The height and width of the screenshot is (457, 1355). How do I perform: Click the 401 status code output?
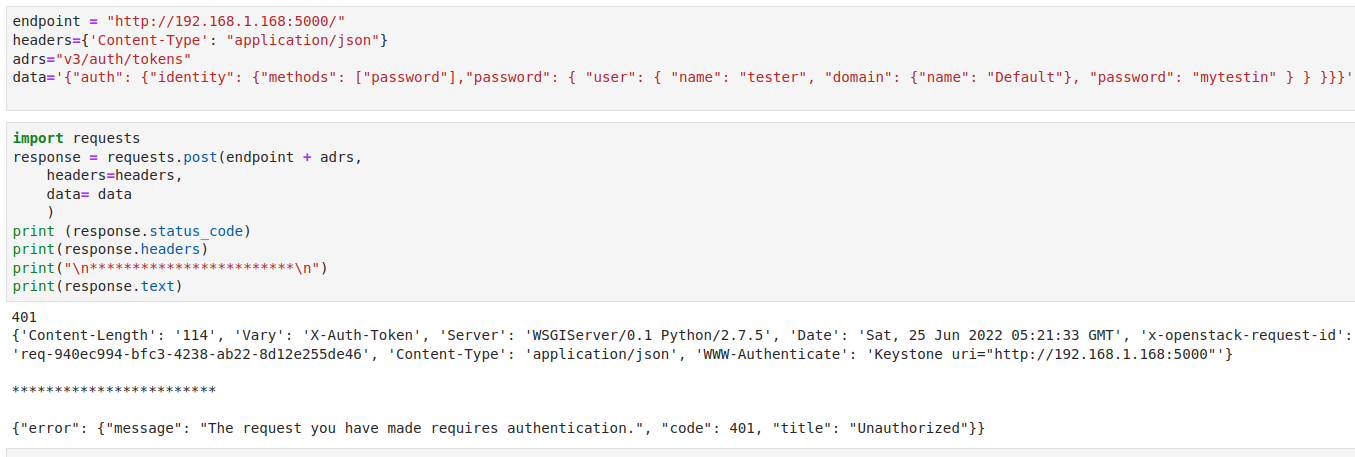pos(25,317)
